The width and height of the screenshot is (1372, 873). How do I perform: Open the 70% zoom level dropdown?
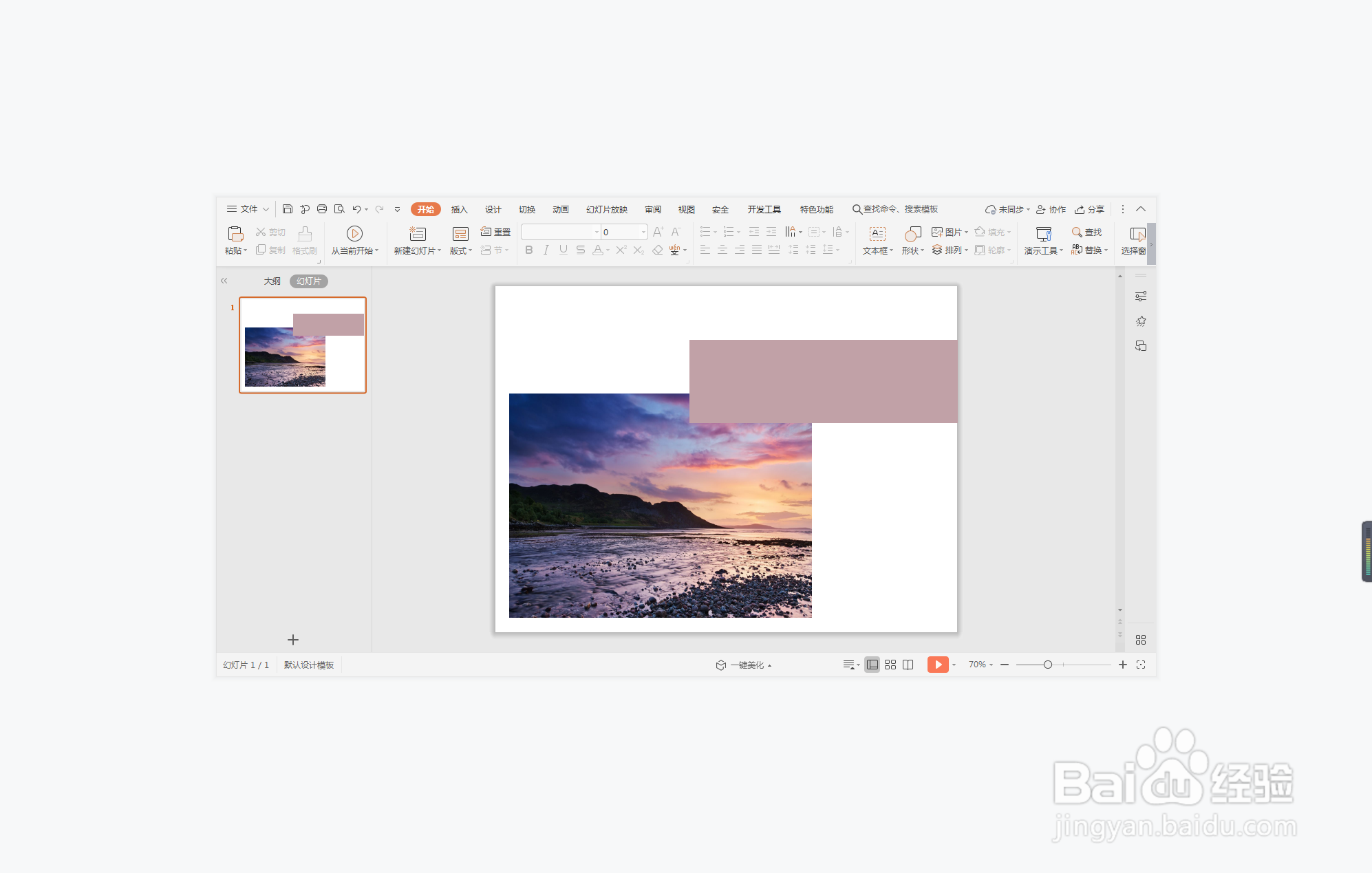pyautogui.click(x=991, y=665)
